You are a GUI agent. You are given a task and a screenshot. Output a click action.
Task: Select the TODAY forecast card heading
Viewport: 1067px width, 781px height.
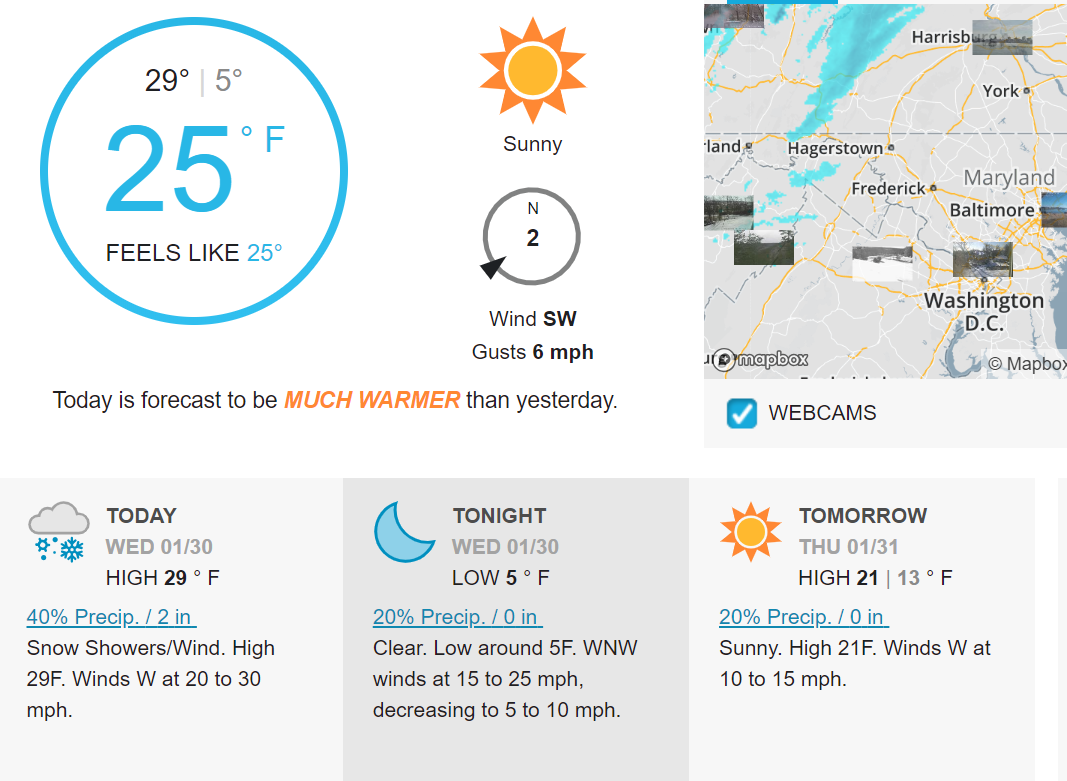[142, 516]
